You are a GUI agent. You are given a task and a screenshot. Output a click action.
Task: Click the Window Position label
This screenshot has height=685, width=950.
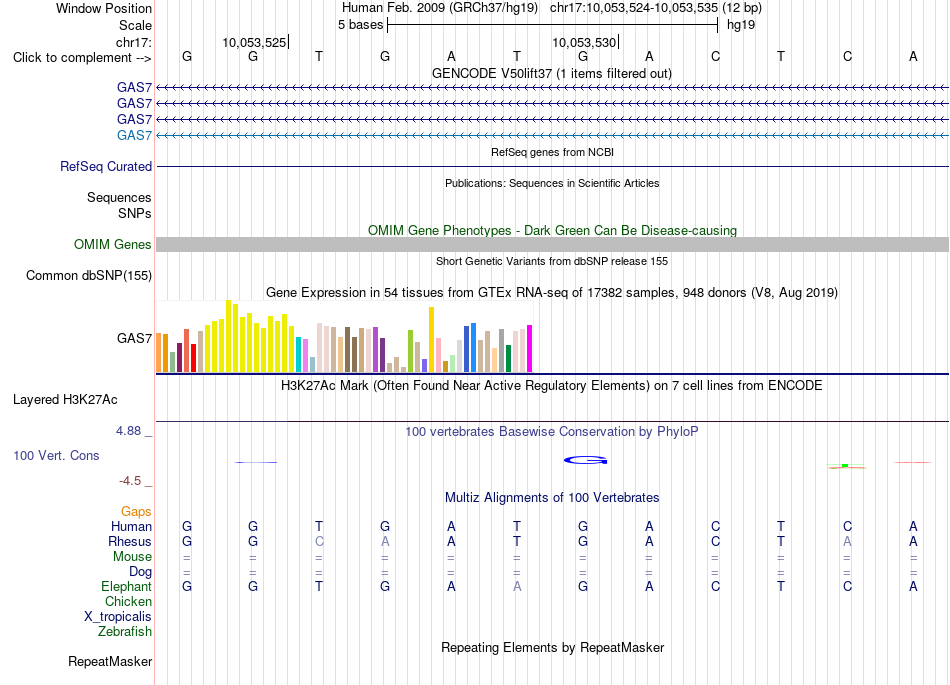click(x=104, y=8)
